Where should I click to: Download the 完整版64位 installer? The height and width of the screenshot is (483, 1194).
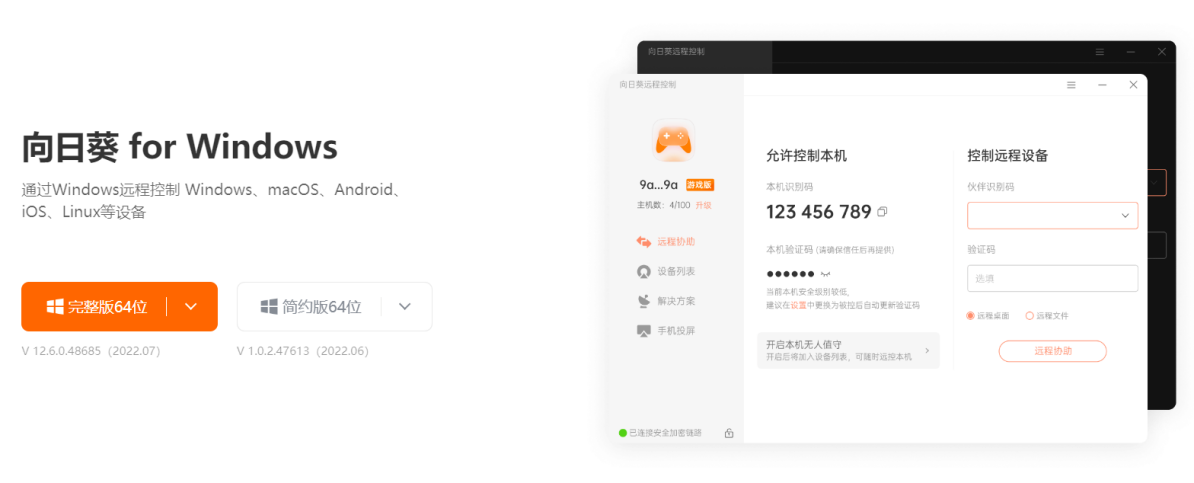click(96, 307)
